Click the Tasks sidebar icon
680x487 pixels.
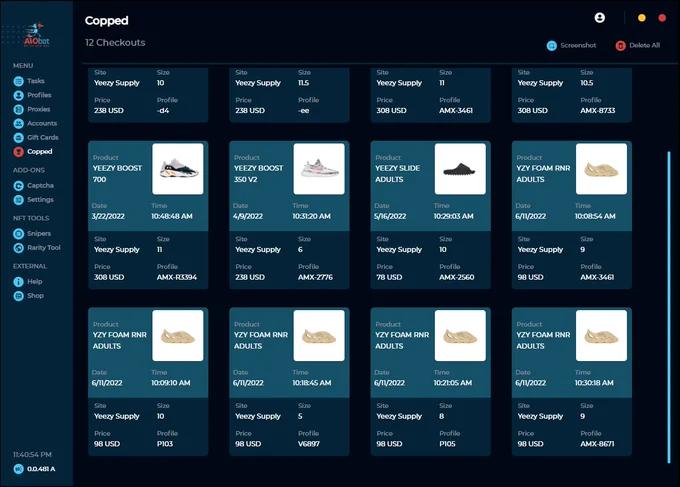tap(18, 81)
